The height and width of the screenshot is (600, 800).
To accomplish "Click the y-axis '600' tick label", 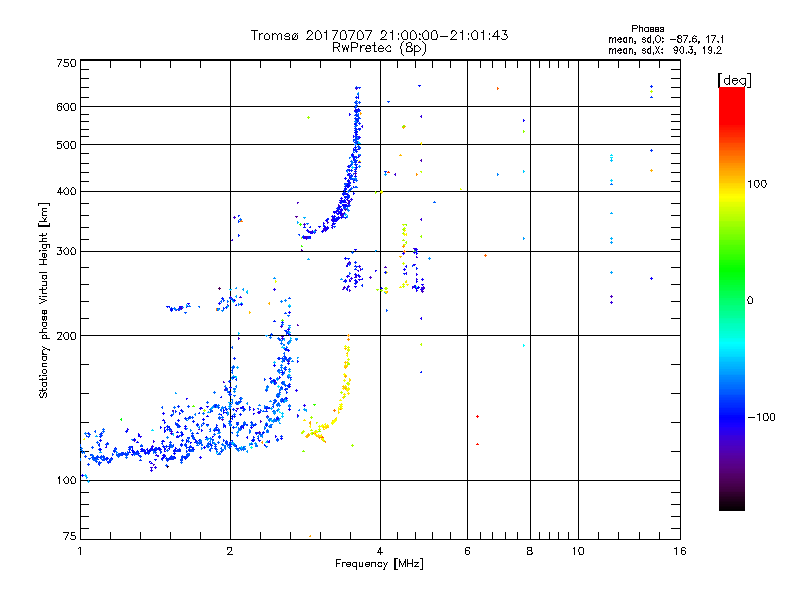I will click(x=66, y=107).
